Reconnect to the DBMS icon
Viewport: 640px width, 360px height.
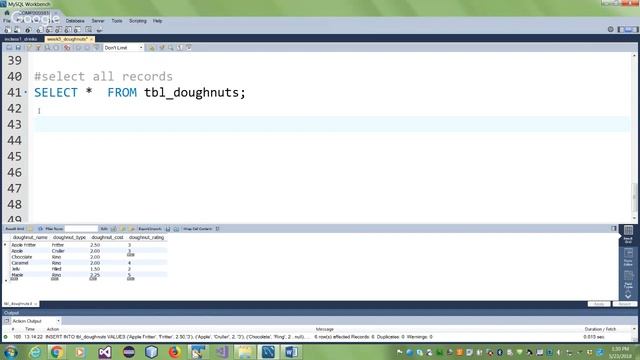click(99, 30)
